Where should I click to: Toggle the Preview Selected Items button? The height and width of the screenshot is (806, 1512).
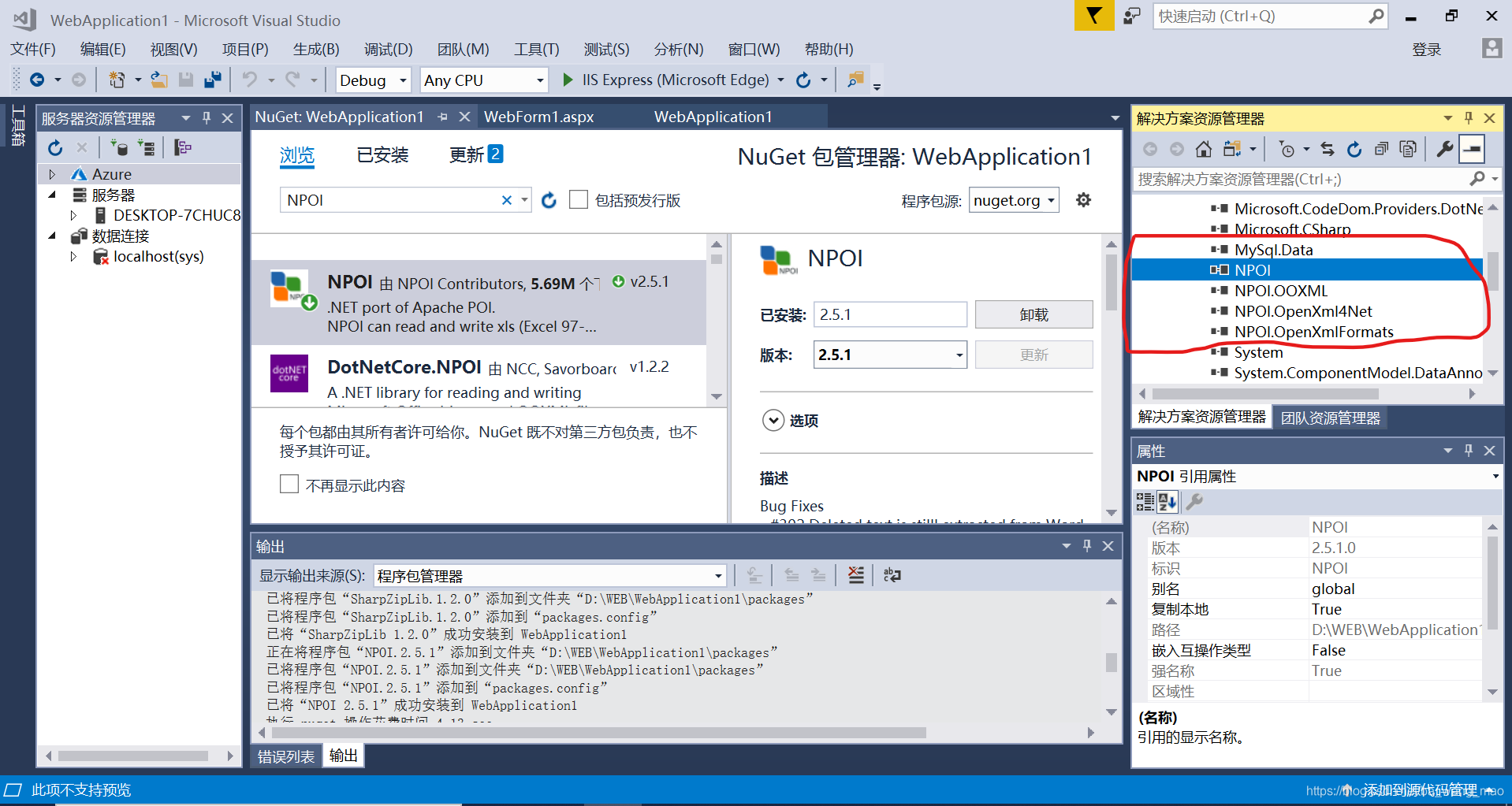[1472, 149]
